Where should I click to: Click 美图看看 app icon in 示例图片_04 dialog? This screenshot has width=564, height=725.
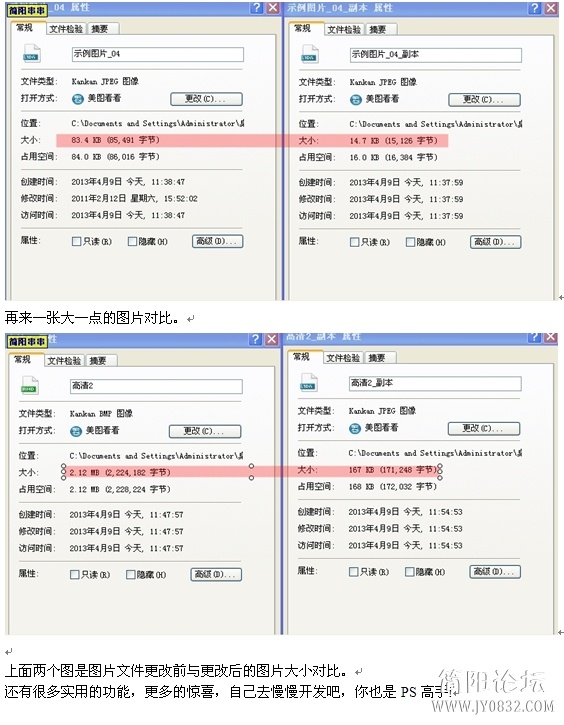click(x=77, y=98)
